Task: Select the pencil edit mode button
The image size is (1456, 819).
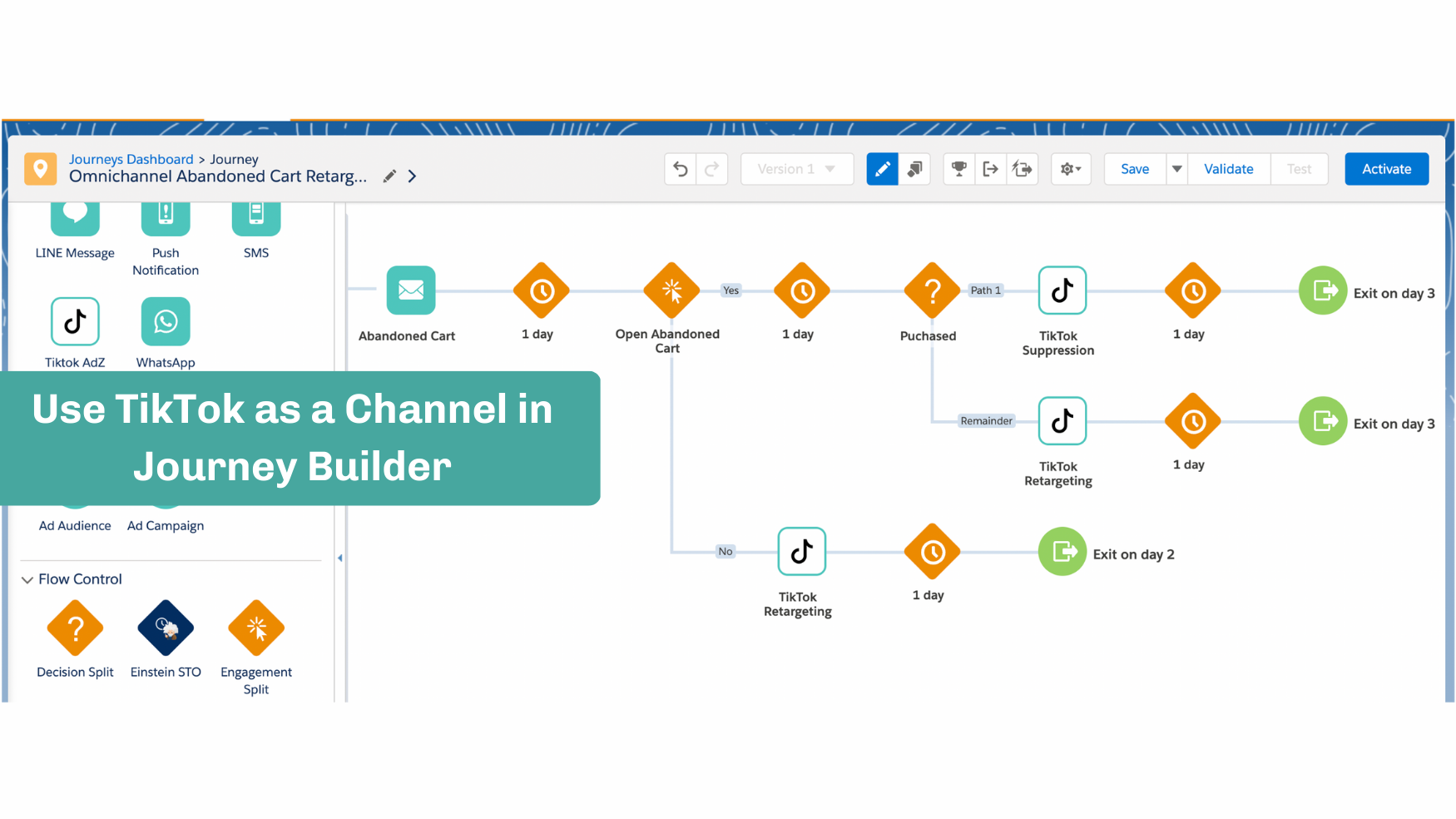Action: [x=882, y=169]
